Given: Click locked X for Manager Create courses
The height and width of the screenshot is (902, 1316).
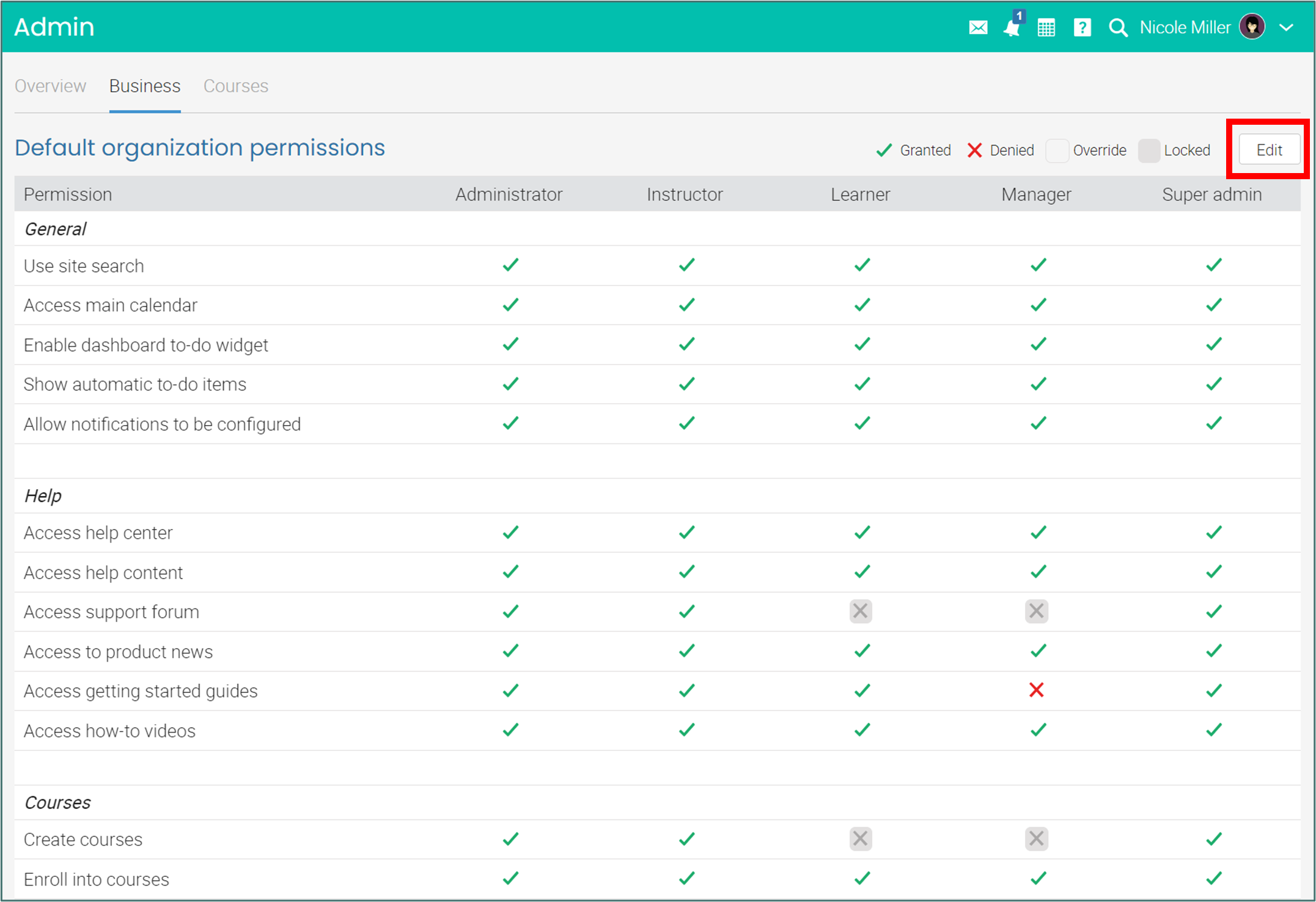Looking at the screenshot, I should click(1036, 838).
